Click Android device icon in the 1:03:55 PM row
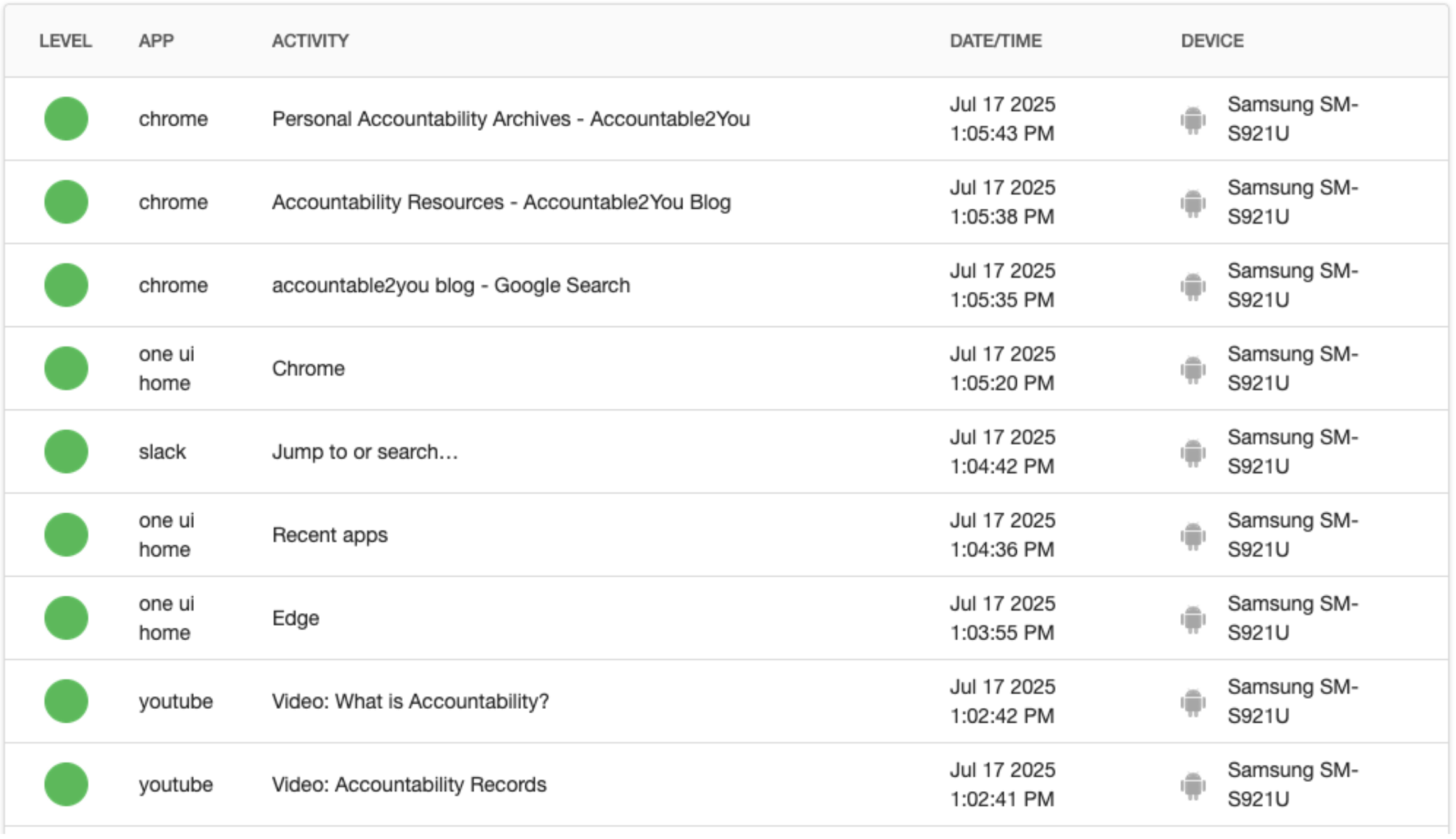This screenshot has width=1456, height=839. 1193,620
